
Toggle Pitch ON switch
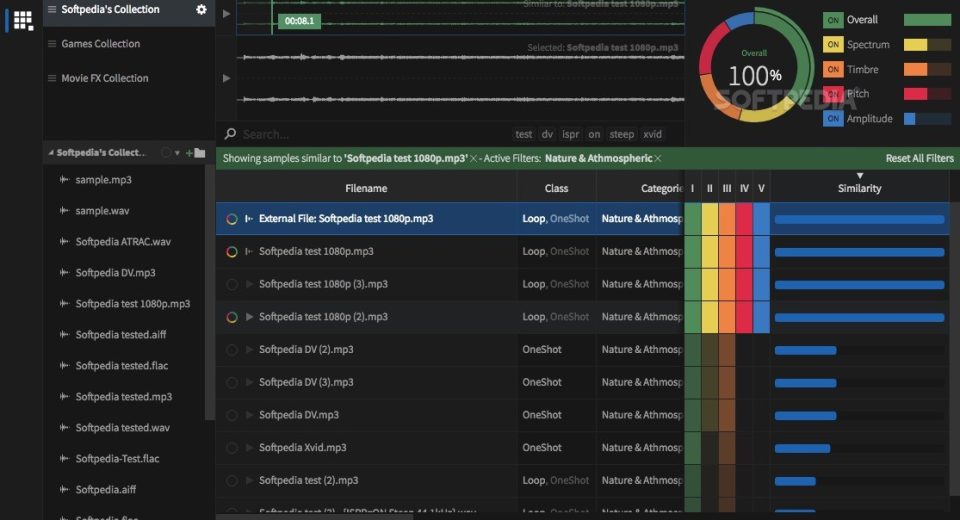pyautogui.click(x=833, y=94)
